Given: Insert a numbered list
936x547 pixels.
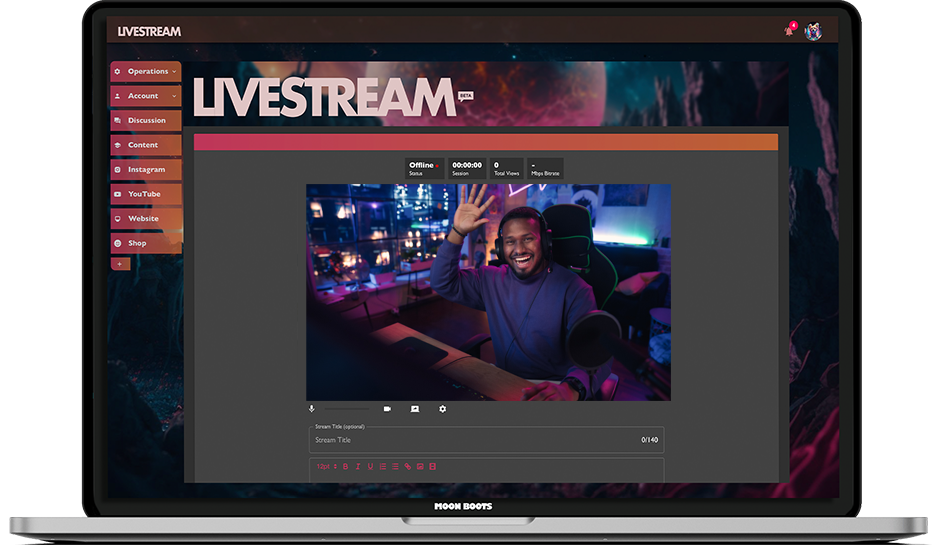Looking at the screenshot, I should [x=383, y=466].
